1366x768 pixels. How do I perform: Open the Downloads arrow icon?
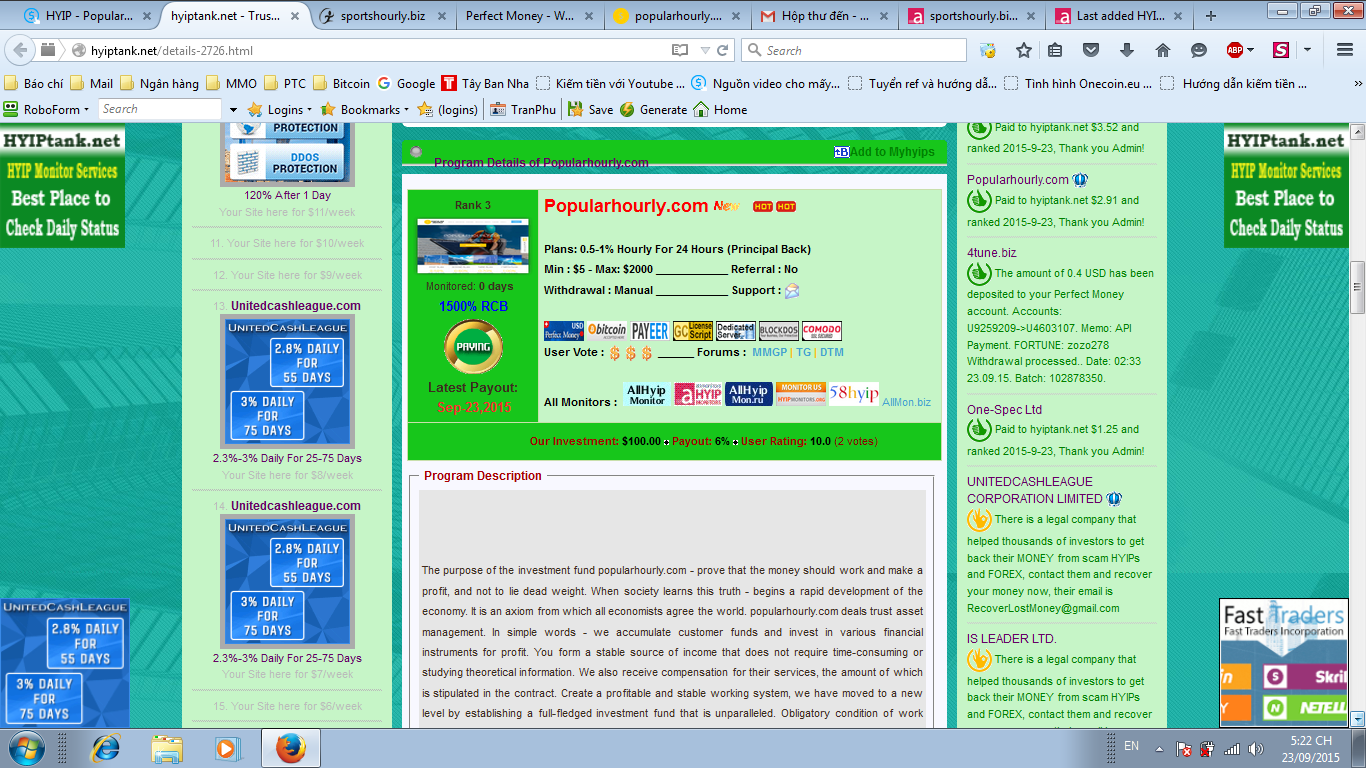1127,50
